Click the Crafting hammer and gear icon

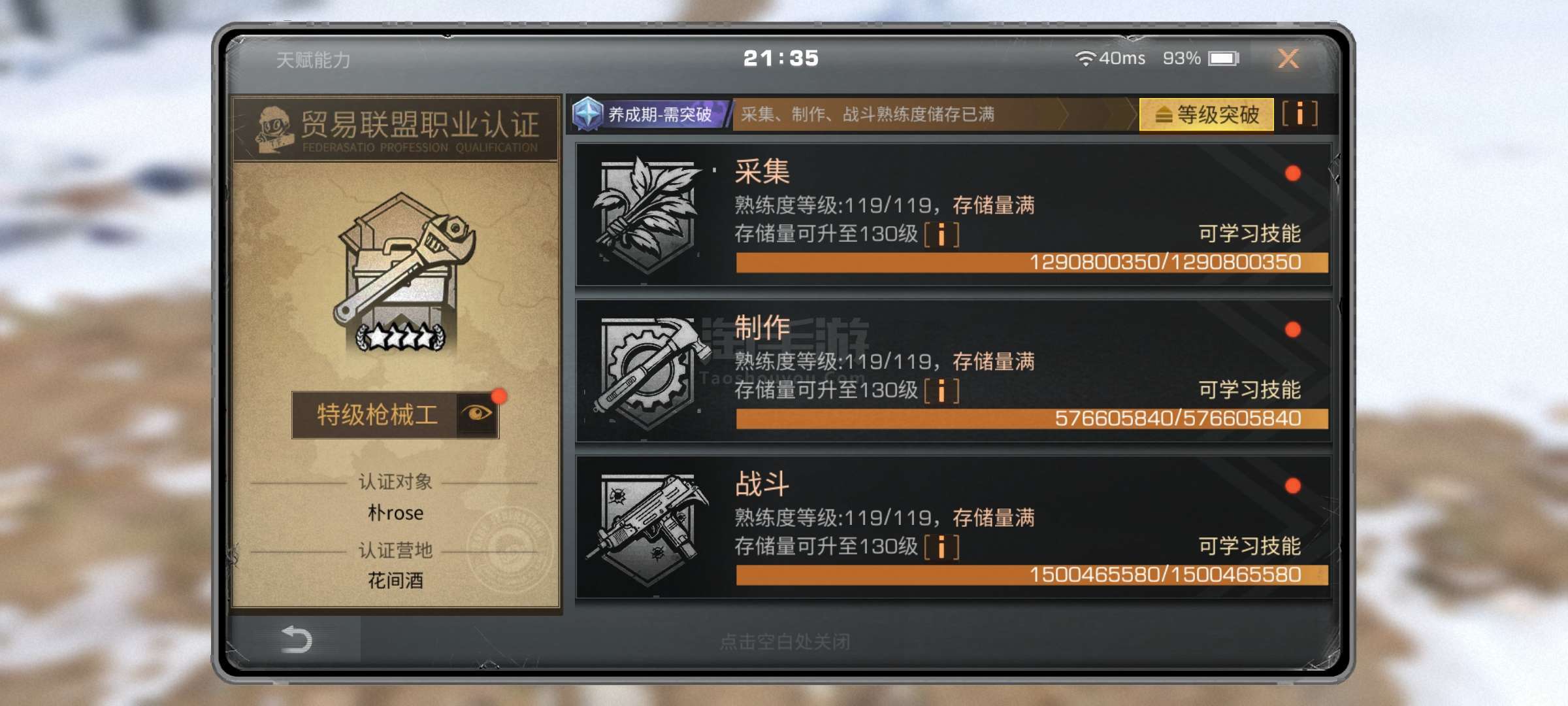click(648, 371)
